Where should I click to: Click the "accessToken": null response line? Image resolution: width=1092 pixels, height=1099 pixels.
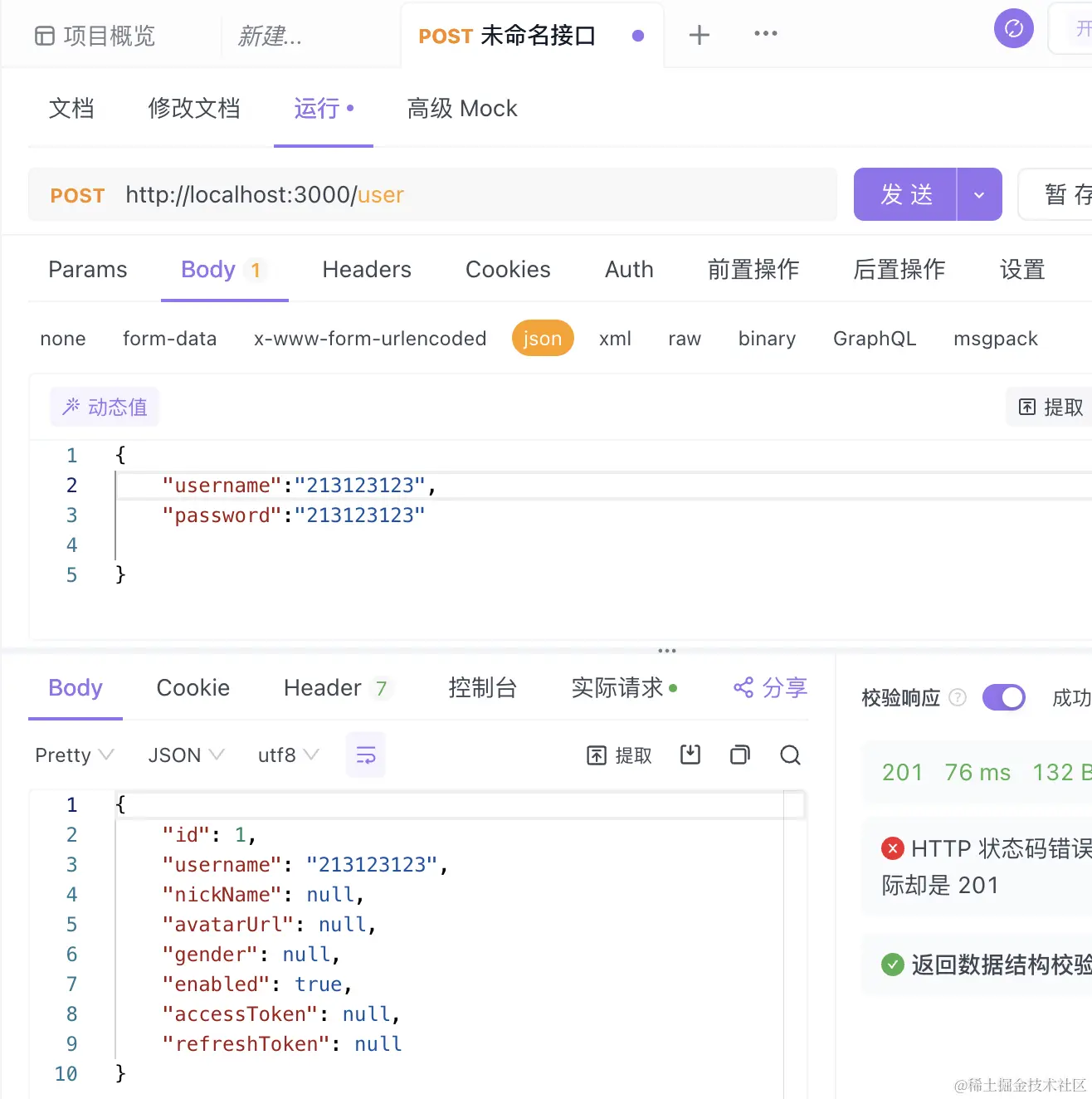click(x=281, y=1014)
